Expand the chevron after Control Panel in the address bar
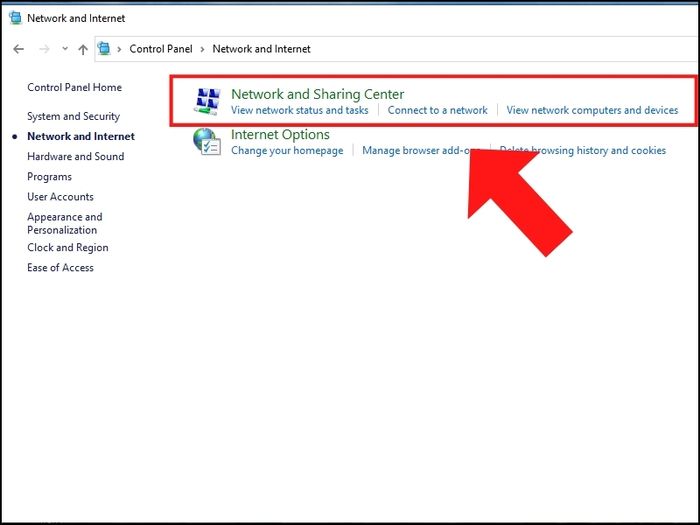The height and width of the screenshot is (525, 700). point(202,49)
